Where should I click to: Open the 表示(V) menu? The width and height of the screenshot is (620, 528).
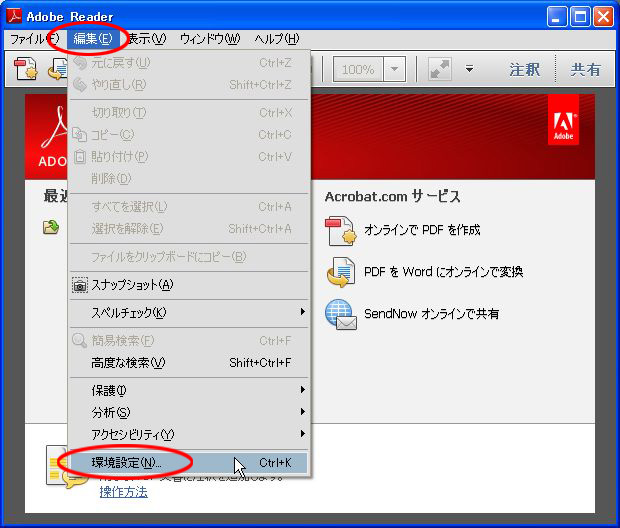coord(147,39)
